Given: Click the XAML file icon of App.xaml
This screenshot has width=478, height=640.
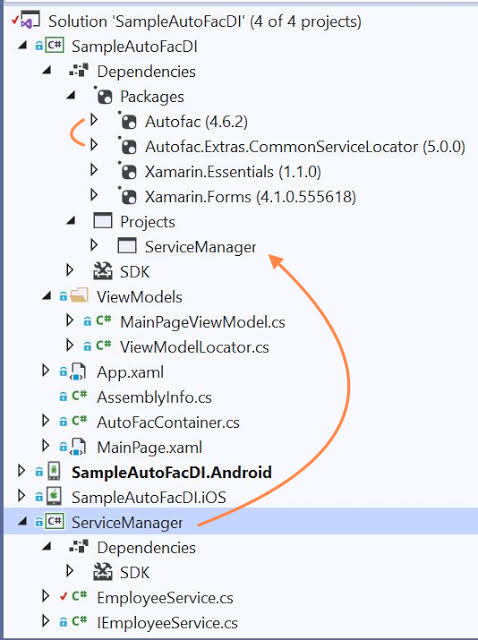Looking at the screenshot, I should point(78,371).
